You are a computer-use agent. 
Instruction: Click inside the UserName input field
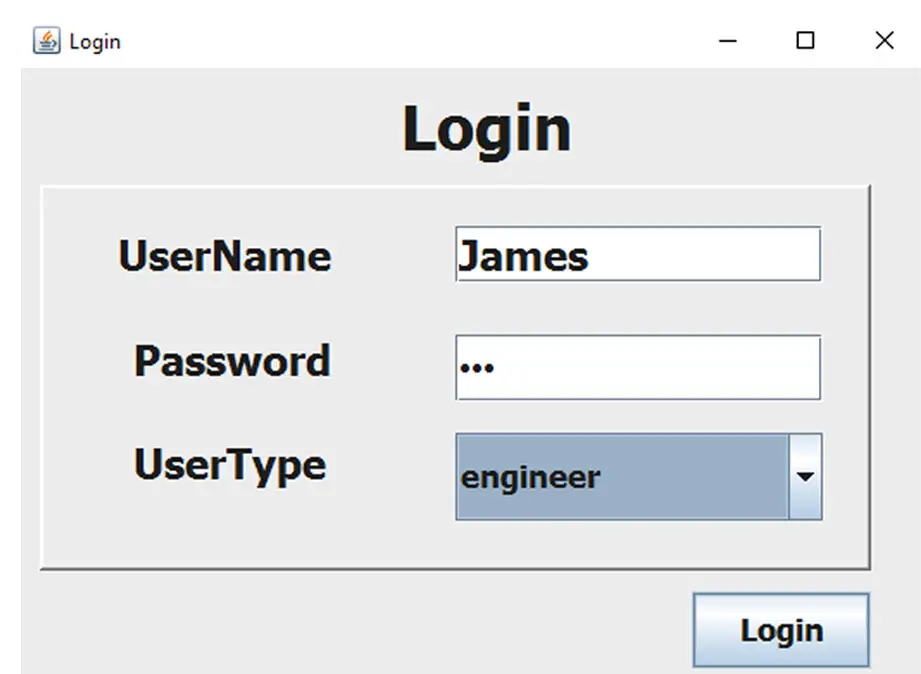point(637,254)
